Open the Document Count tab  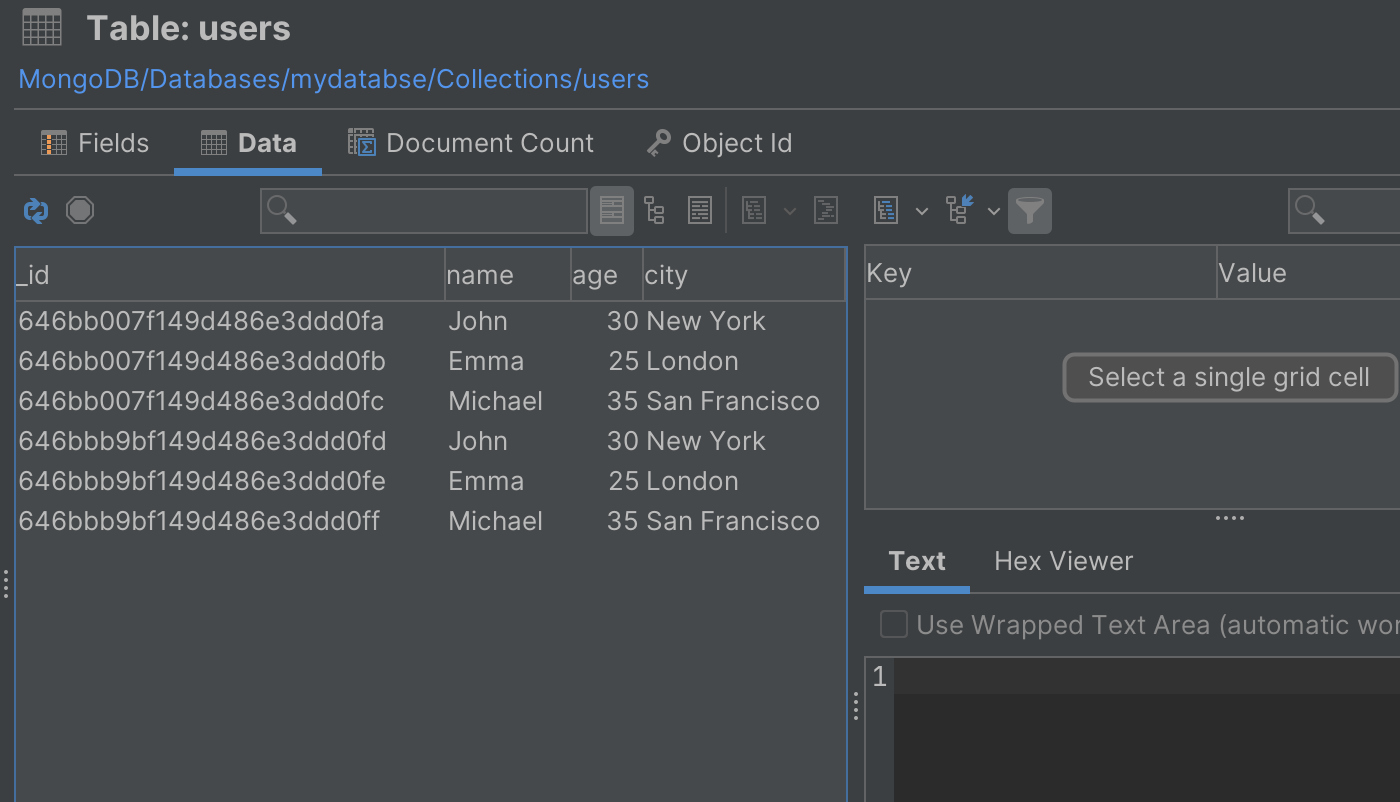(471, 144)
